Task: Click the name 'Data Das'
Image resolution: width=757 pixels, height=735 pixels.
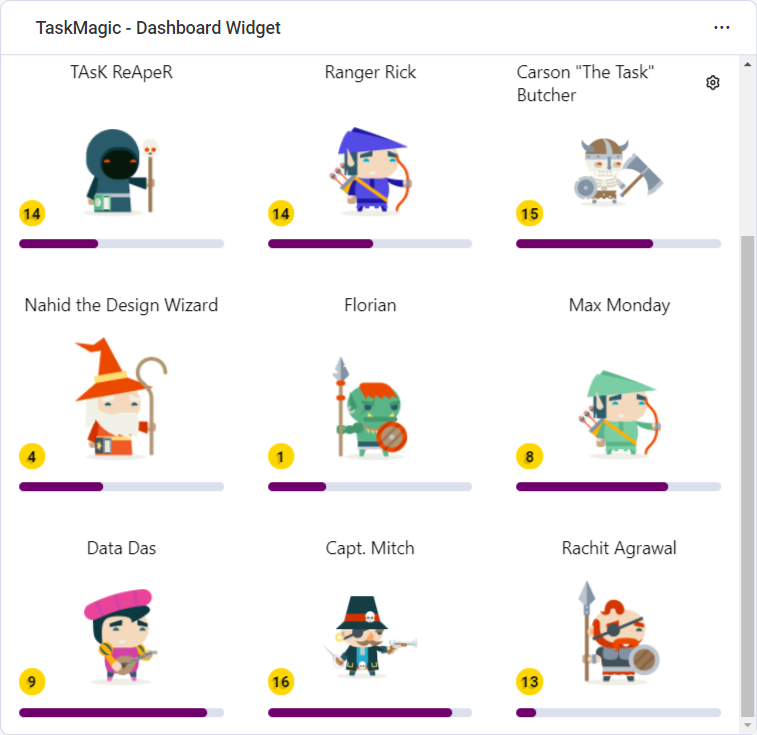Action: [x=121, y=548]
